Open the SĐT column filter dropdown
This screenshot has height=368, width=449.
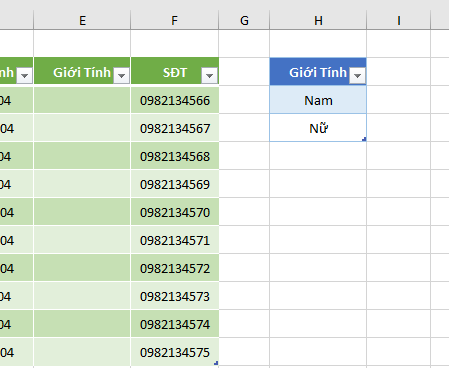click(209, 75)
